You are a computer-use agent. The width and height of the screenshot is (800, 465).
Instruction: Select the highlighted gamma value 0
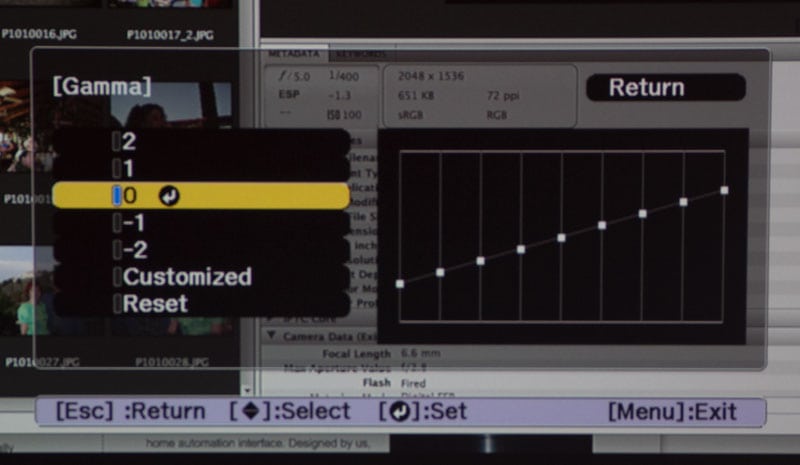[201, 195]
